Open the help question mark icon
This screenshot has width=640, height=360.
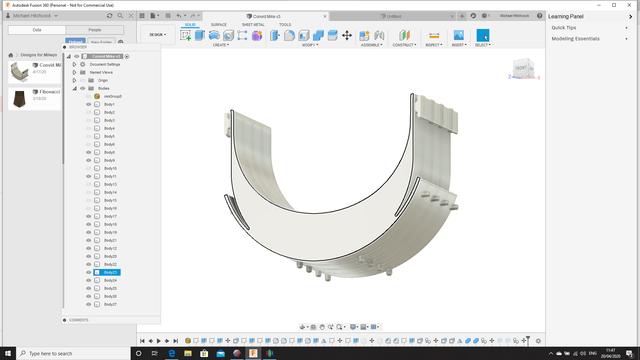pos(540,16)
